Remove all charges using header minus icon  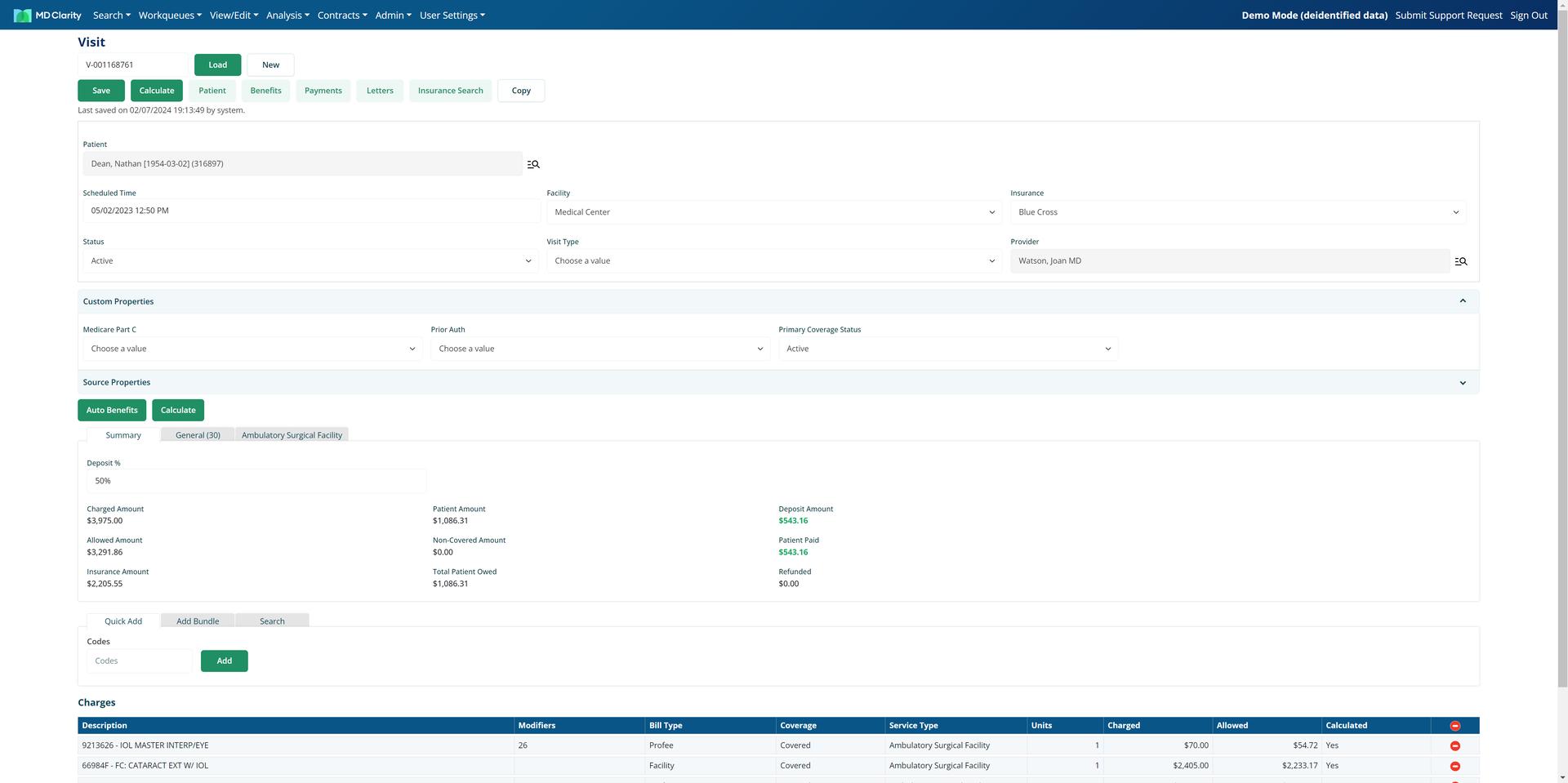(1454, 726)
